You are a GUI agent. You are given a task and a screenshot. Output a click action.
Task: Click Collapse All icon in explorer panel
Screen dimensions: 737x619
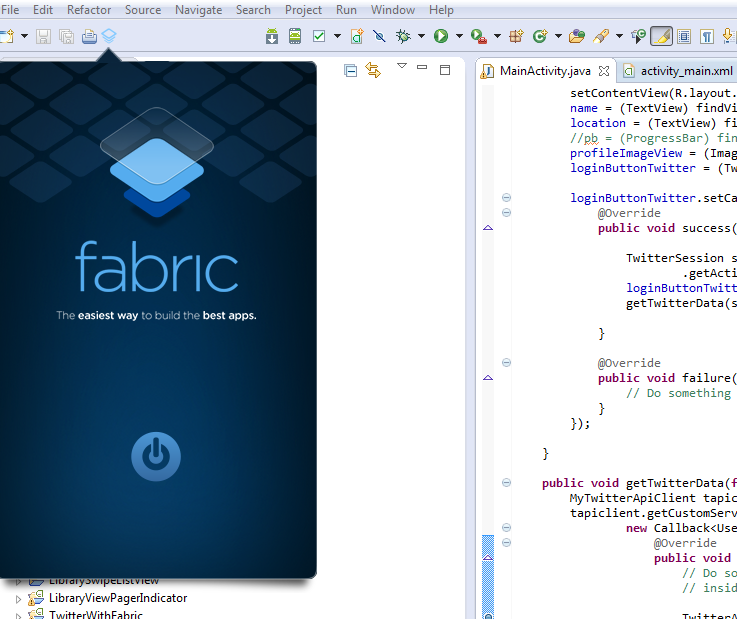350,70
